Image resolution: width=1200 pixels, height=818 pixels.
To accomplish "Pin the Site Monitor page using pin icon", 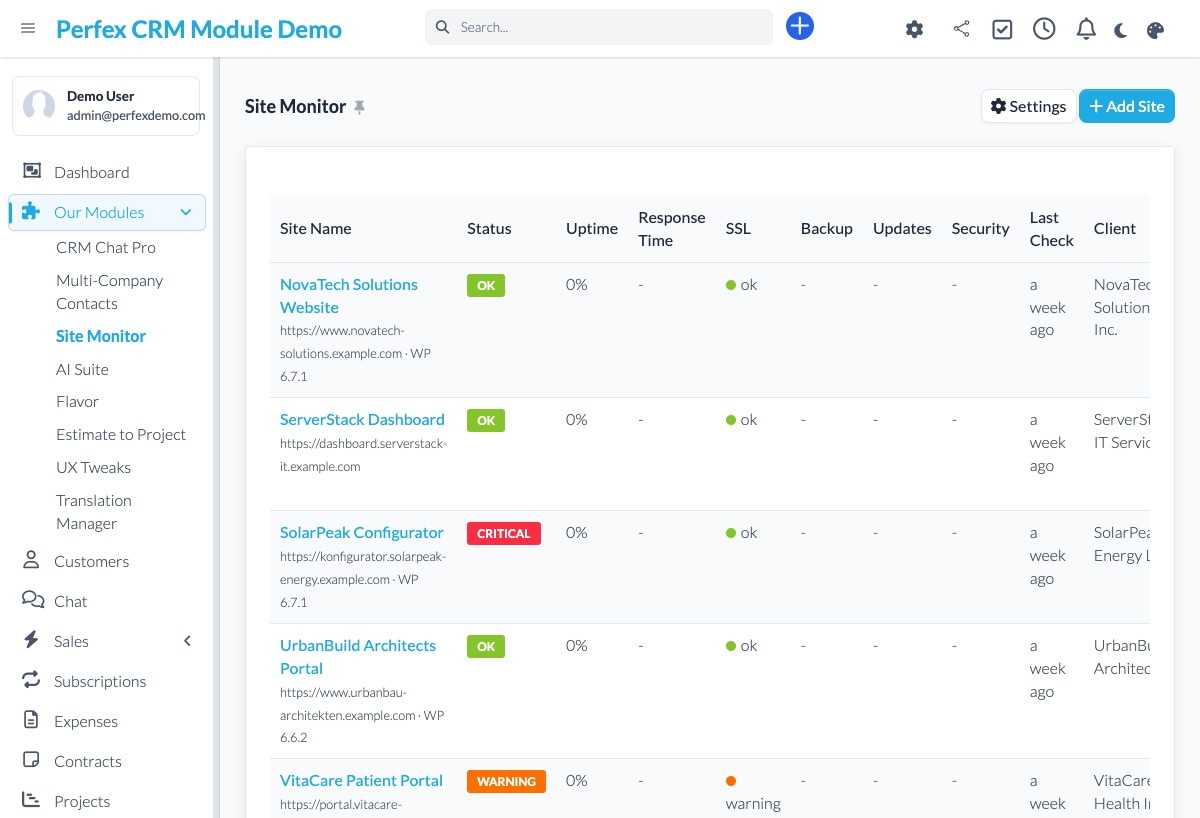I will (360, 106).
